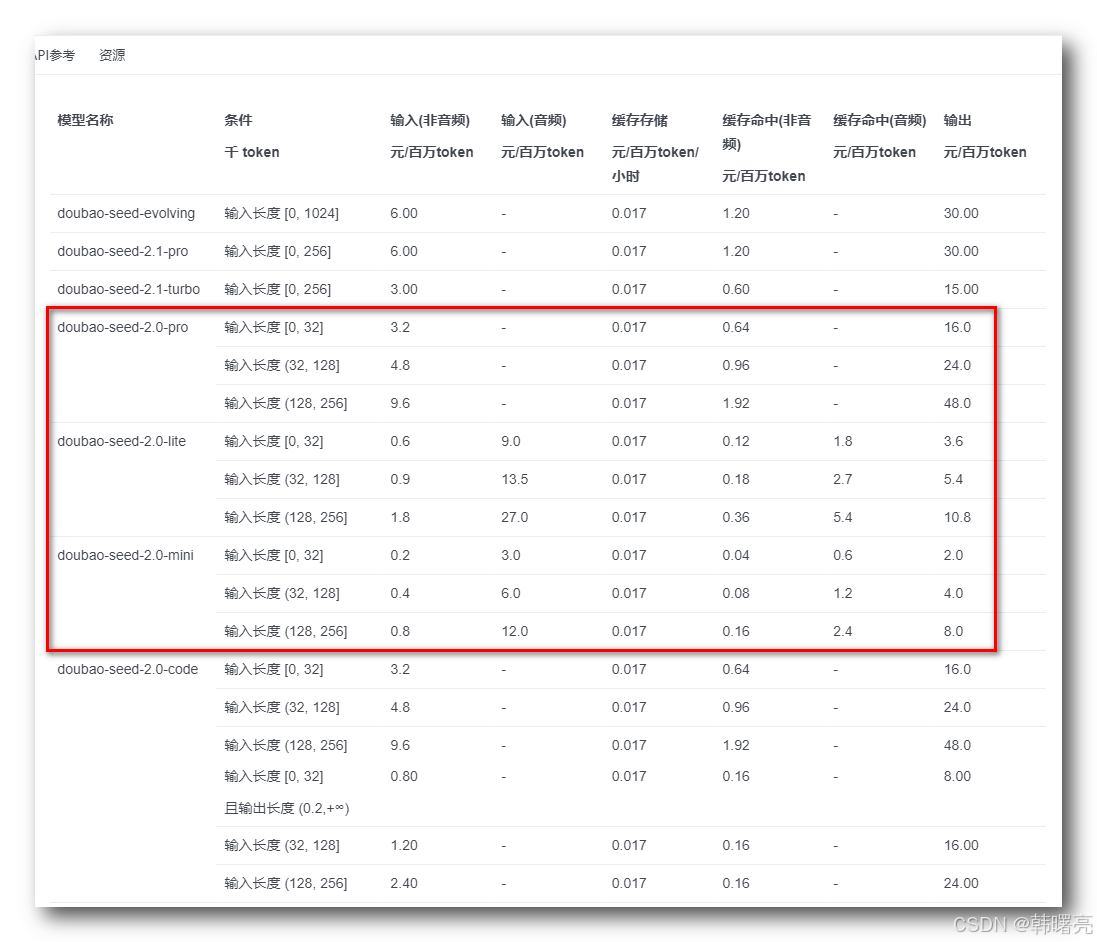Click the 模型名称 column header
The height and width of the screenshot is (942, 1097).
point(85,120)
